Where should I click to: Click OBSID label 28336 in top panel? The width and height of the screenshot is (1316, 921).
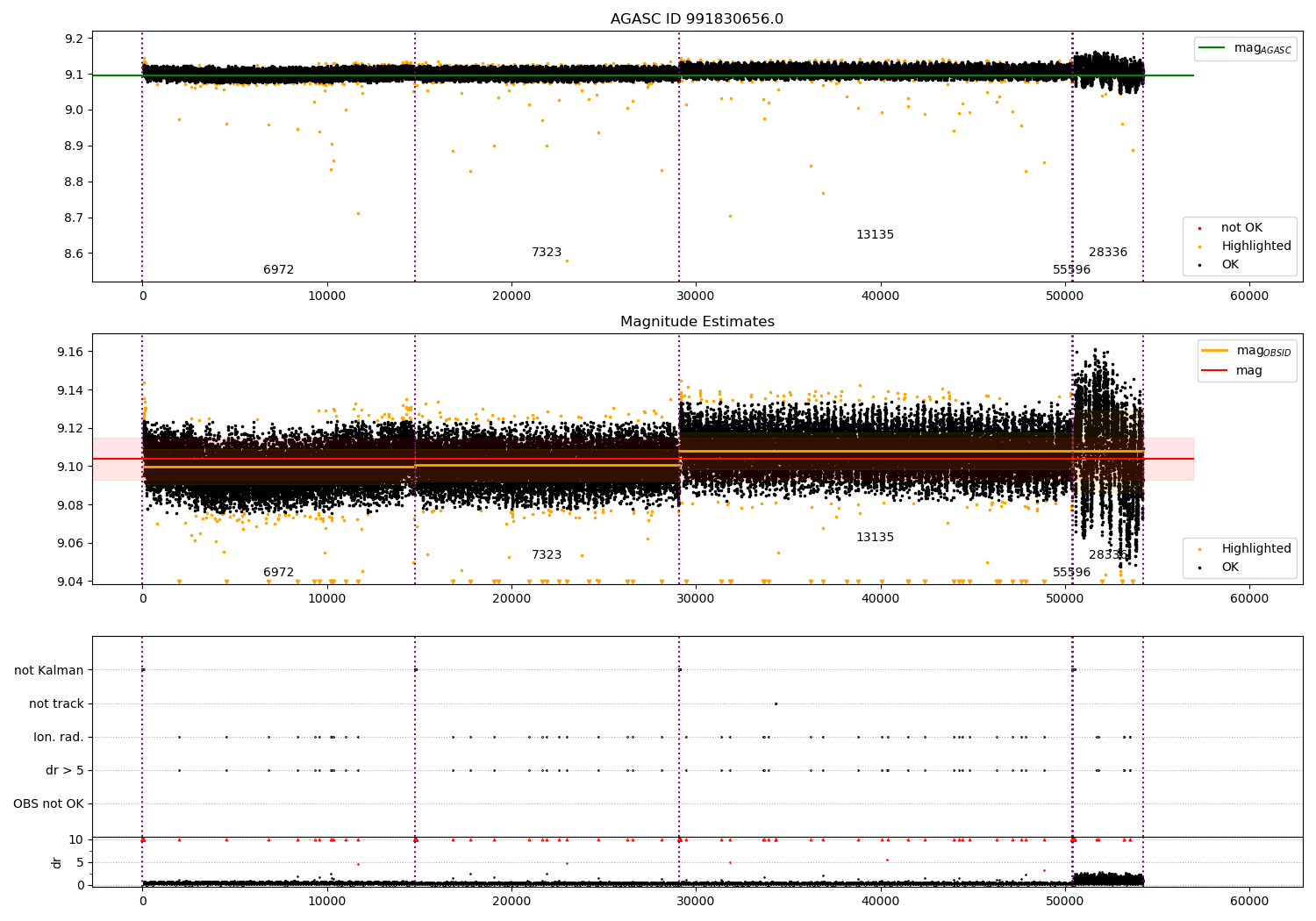click(1108, 253)
